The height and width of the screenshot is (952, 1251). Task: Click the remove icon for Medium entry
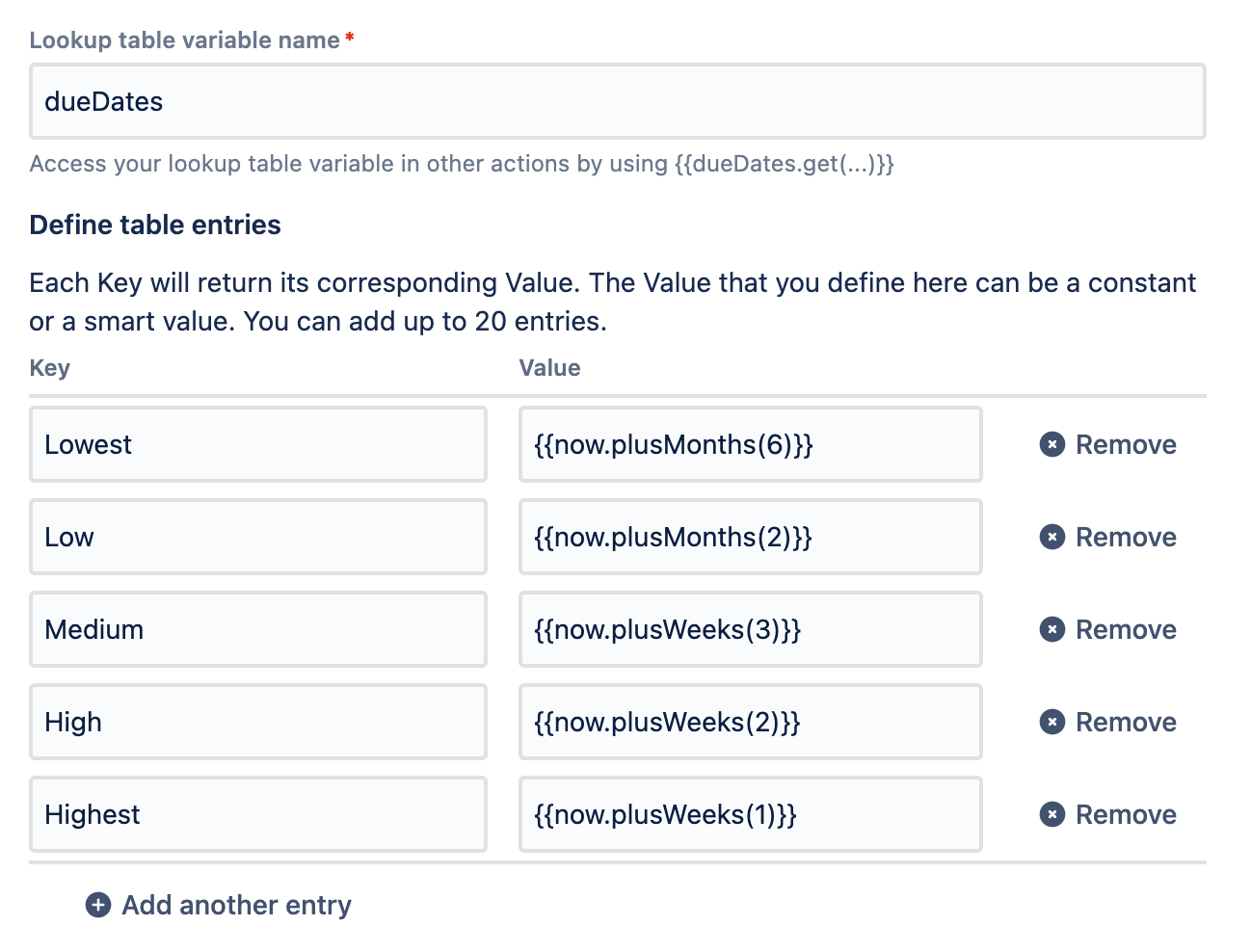[1052, 629]
